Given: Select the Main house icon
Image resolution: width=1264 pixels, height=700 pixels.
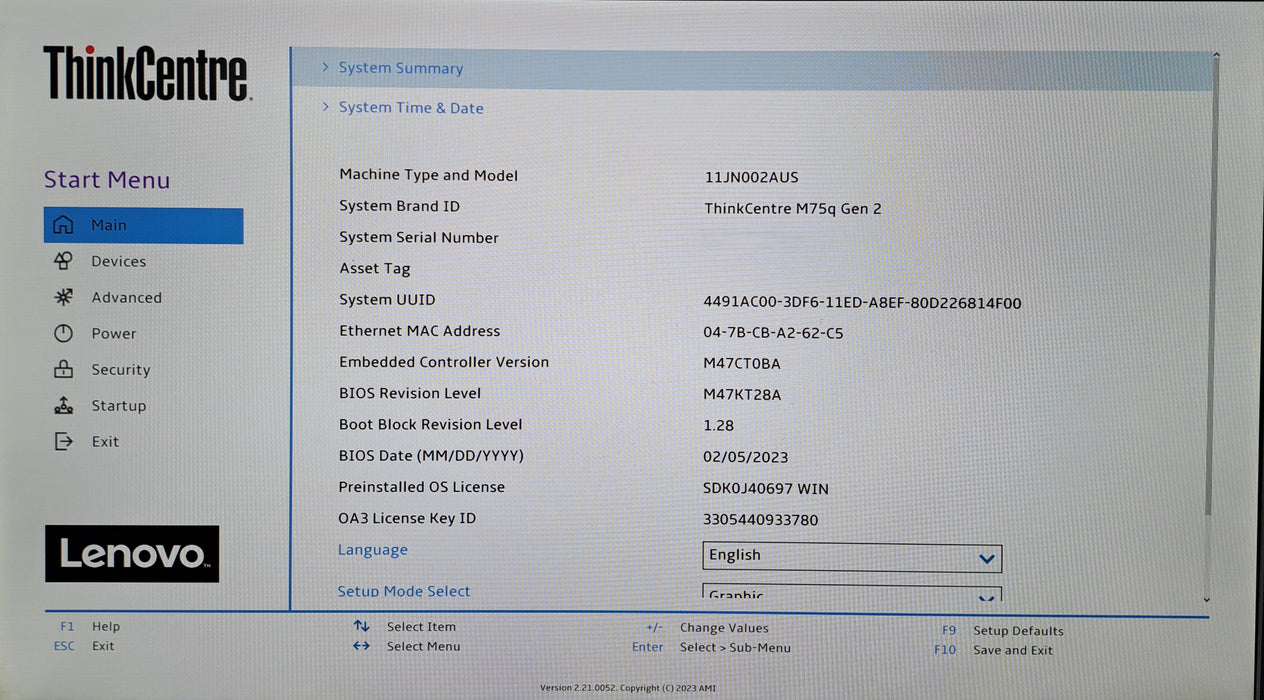Looking at the screenshot, I should (63, 225).
